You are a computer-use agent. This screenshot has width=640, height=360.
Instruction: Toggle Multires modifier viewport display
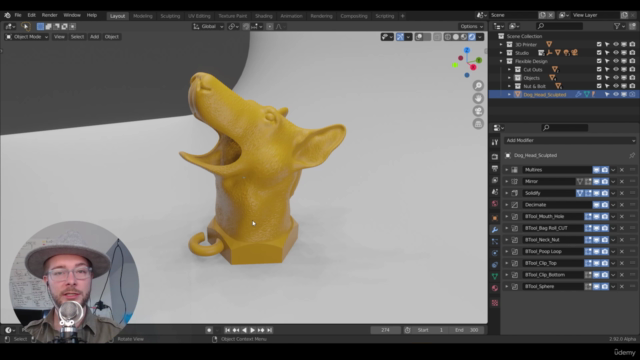pos(596,170)
